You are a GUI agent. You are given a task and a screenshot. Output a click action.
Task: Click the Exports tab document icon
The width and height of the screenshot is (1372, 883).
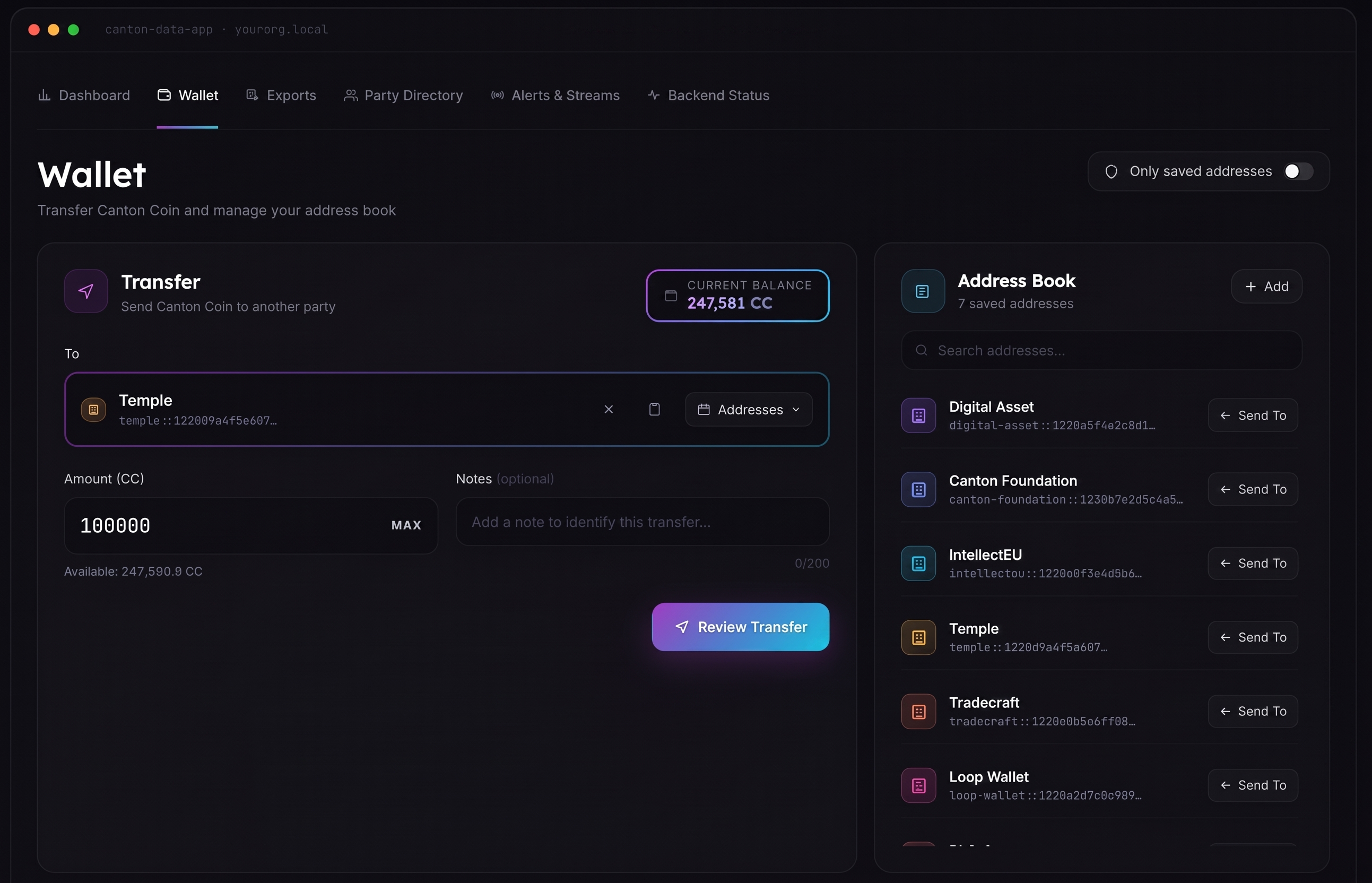[252, 95]
